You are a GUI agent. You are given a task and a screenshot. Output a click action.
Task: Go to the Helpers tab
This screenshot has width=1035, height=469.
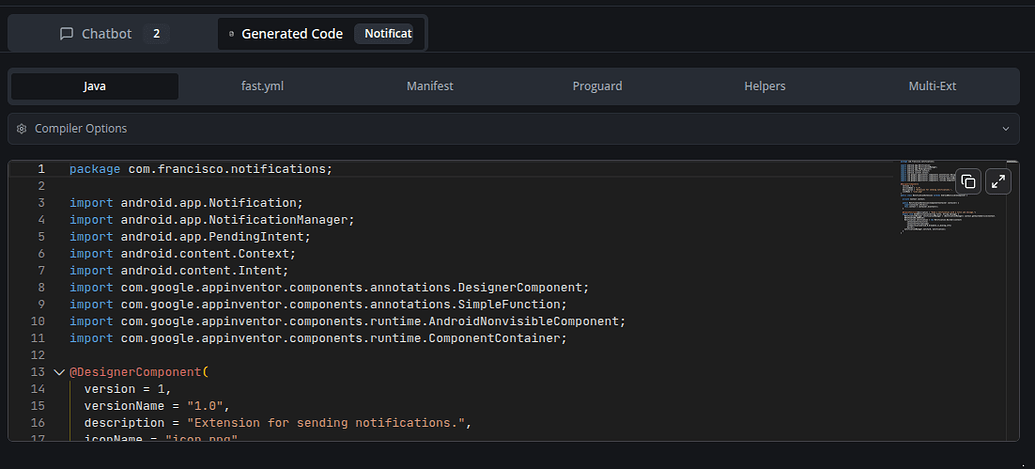coord(765,86)
